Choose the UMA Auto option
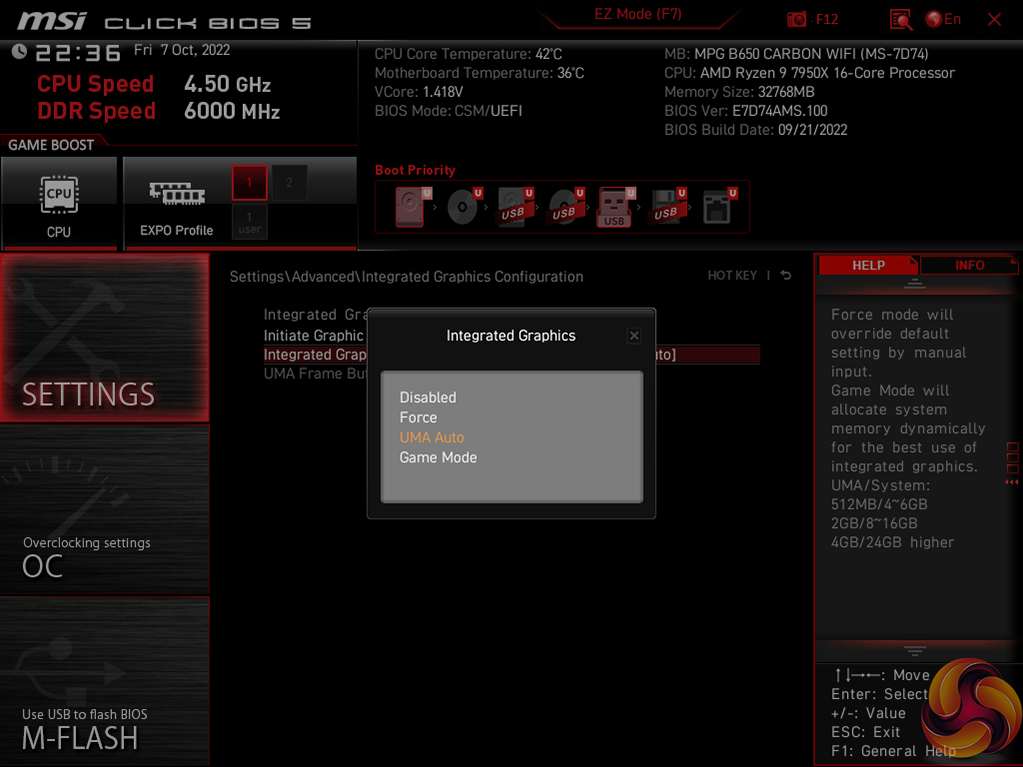1023x767 pixels. tap(432, 438)
